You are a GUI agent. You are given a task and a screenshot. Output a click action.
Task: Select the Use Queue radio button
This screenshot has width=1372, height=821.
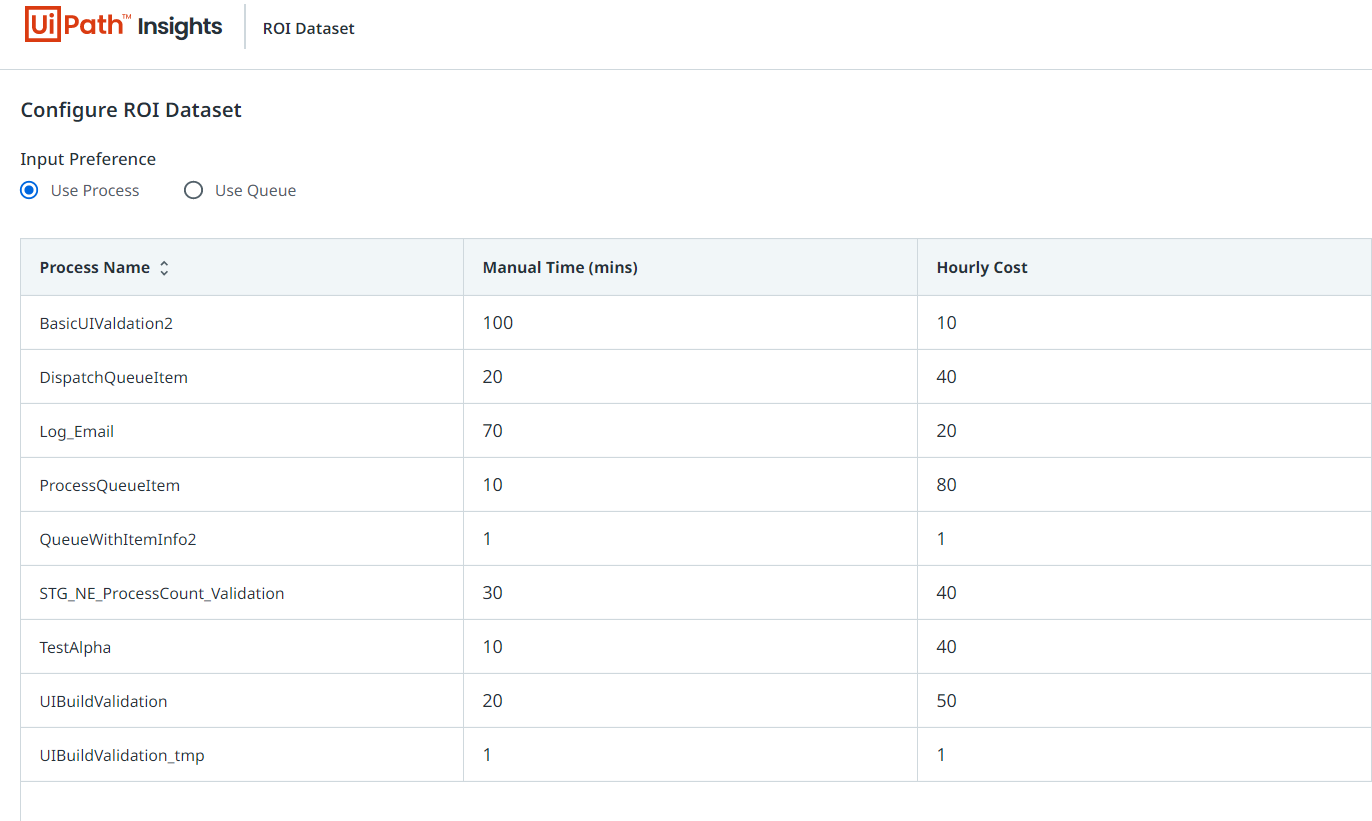[193, 190]
